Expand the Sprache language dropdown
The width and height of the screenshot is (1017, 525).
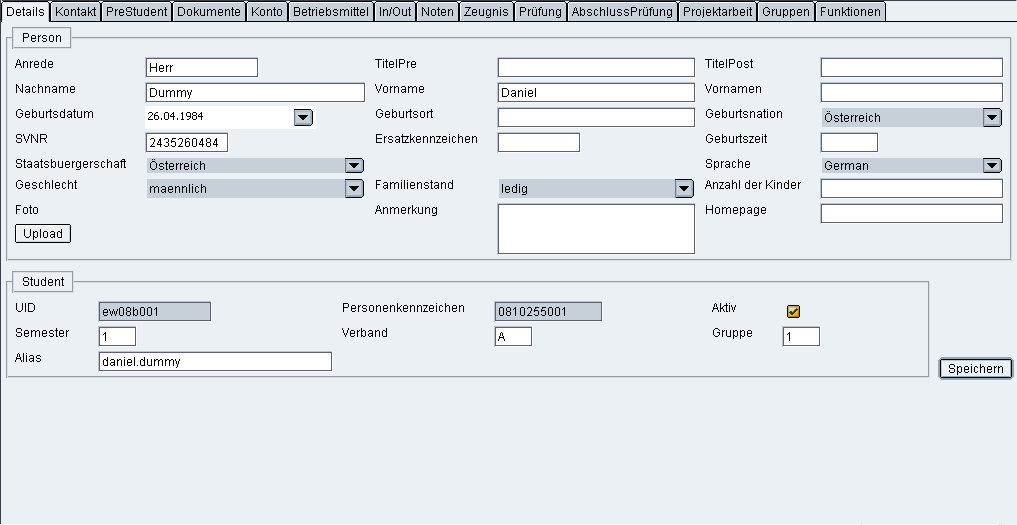[991, 166]
